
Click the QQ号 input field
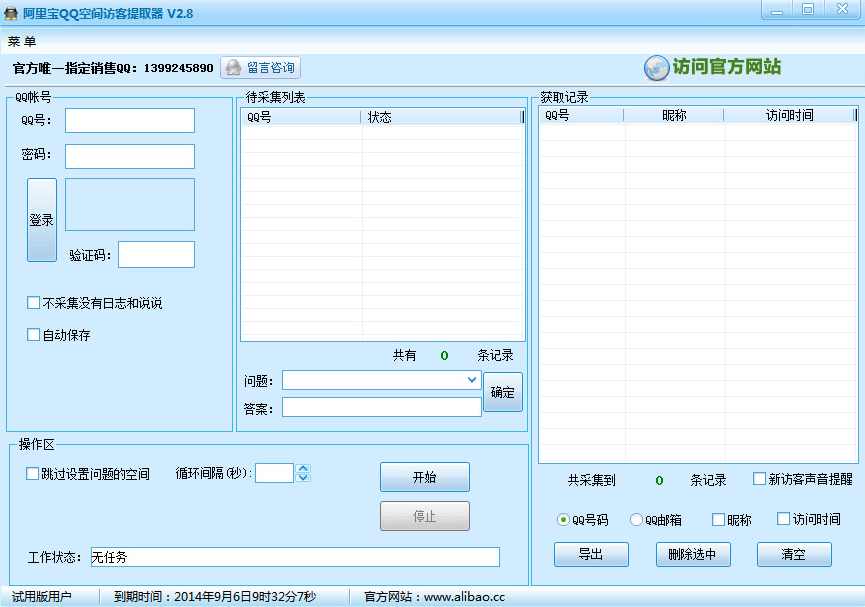[130, 120]
